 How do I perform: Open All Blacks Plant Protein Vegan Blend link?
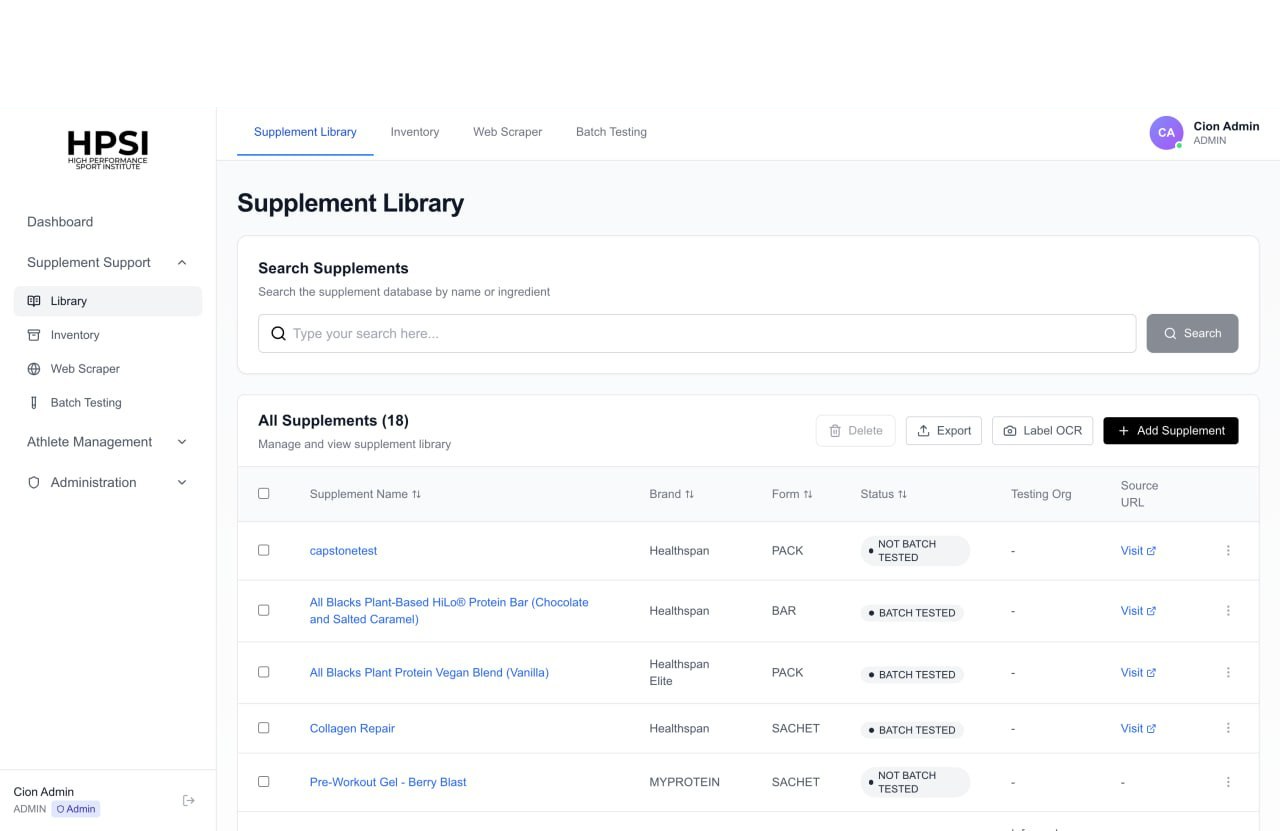[x=429, y=673]
